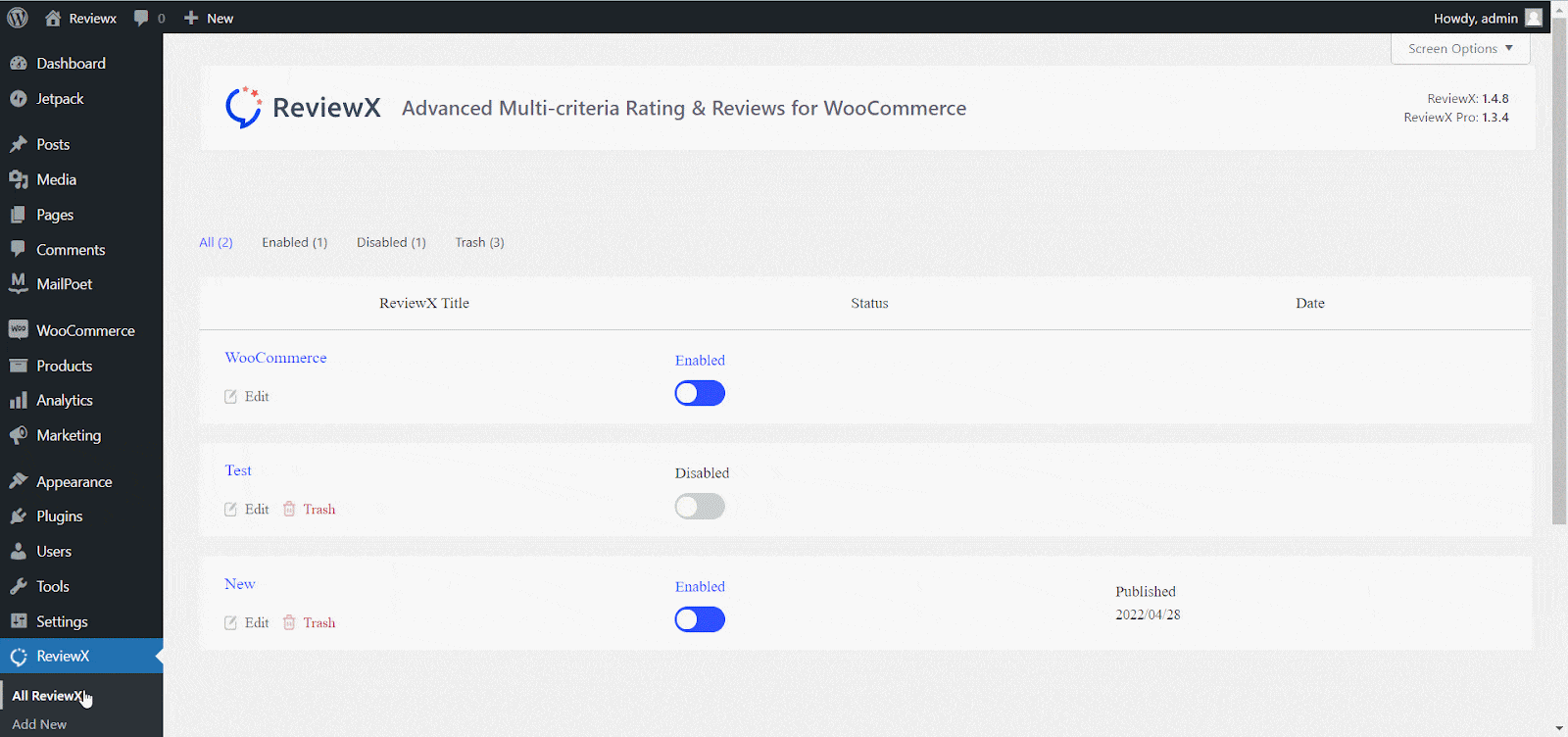This screenshot has height=737, width=1568.
Task: Open the Test review title link
Action: click(x=238, y=470)
